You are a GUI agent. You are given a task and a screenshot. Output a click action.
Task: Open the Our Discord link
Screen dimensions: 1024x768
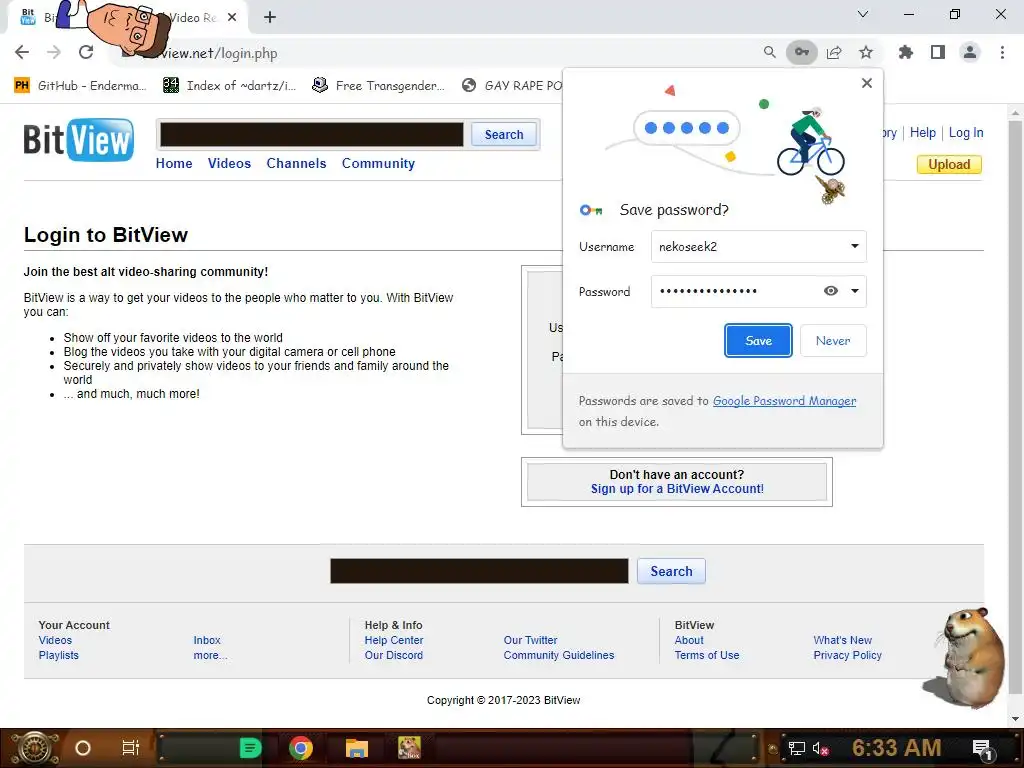coord(393,655)
